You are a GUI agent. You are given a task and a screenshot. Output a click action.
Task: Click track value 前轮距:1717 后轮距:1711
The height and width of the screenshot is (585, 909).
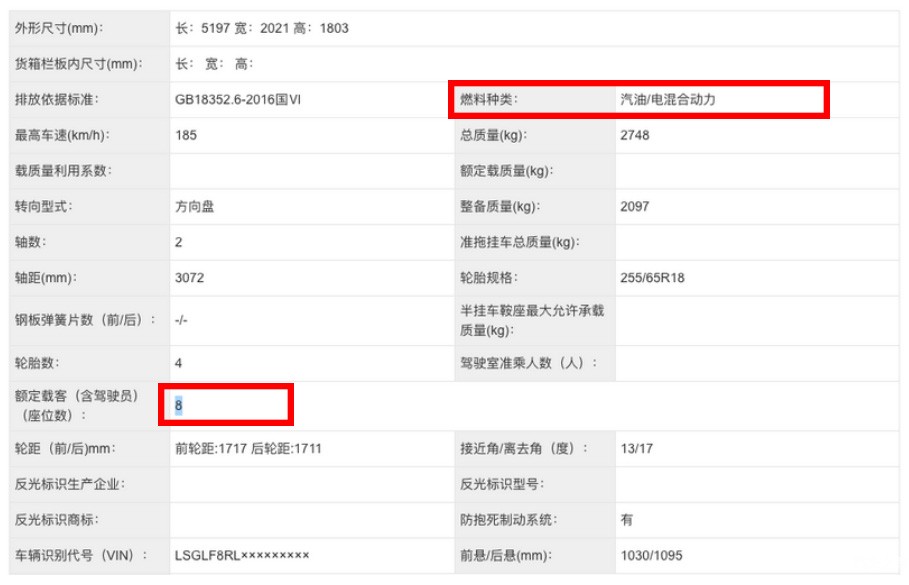[248, 449]
